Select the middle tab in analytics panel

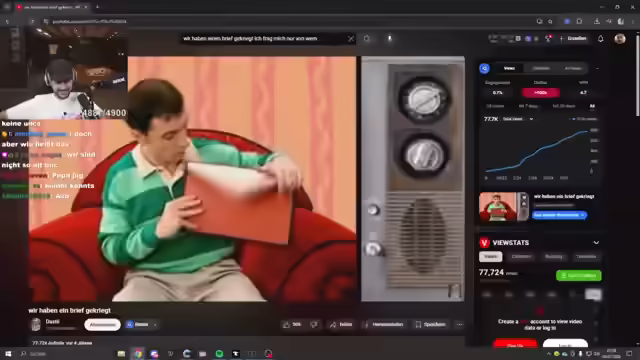(x=541, y=68)
